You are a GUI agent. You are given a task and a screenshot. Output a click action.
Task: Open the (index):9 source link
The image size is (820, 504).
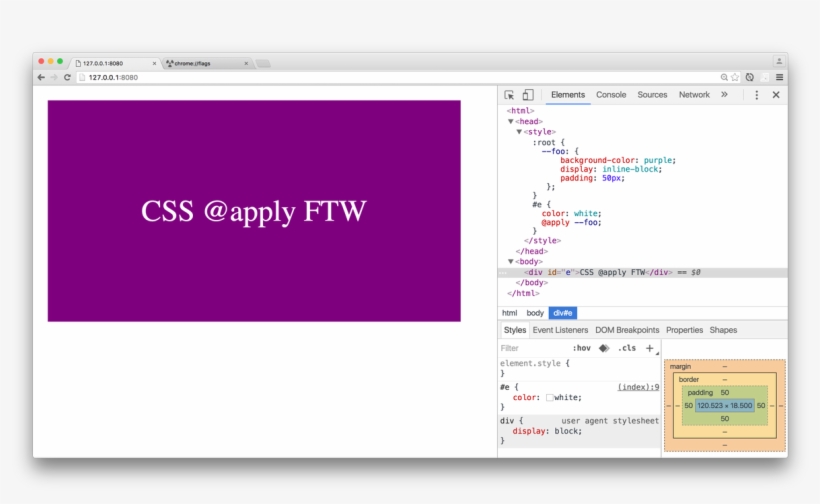tap(638, 386)
